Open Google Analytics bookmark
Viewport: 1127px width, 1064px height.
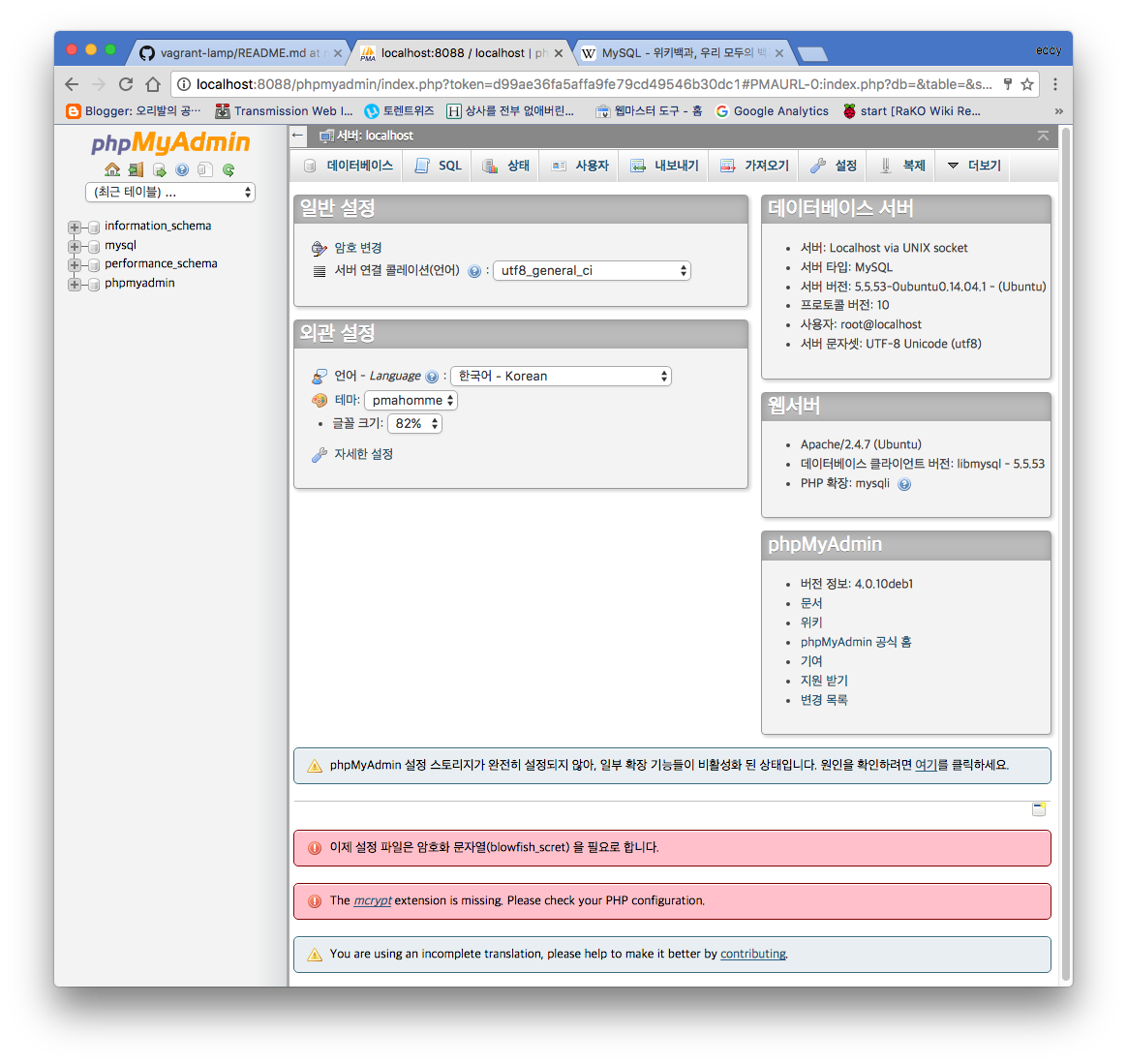click(772, 111)
